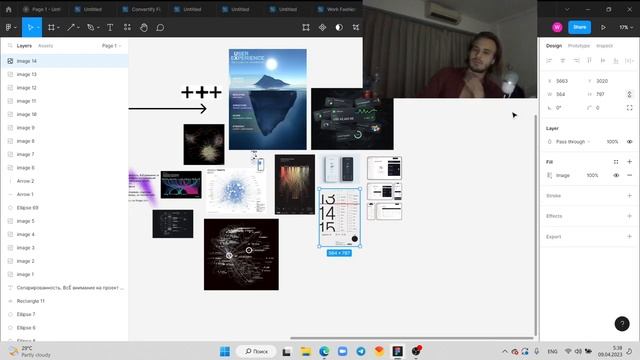This screenshot has width=640, height=360.
Task: Toggle Image fill visibility eye
Action: point(616,175)
